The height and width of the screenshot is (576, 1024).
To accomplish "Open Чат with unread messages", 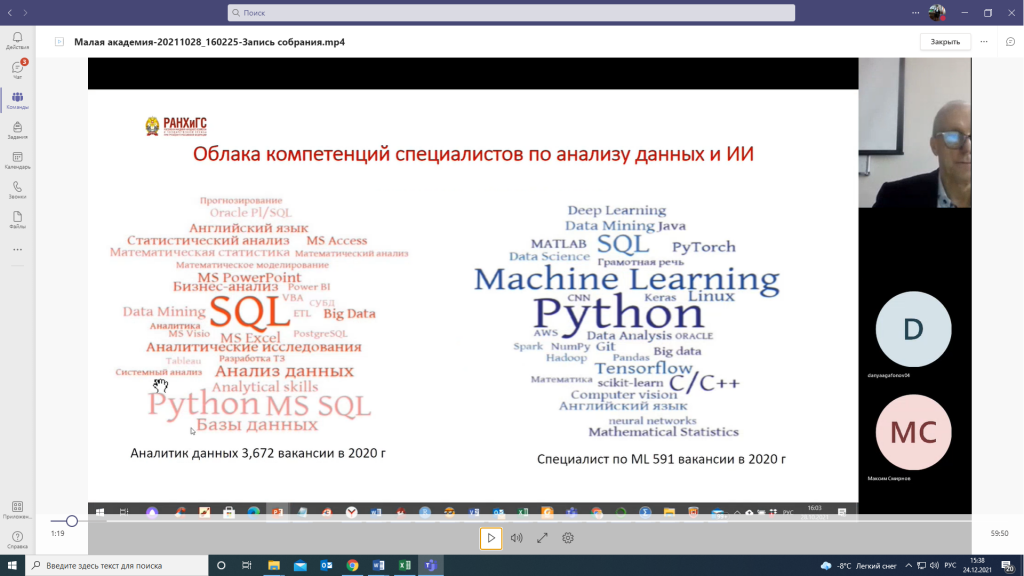I will click(x=17, y=70).
